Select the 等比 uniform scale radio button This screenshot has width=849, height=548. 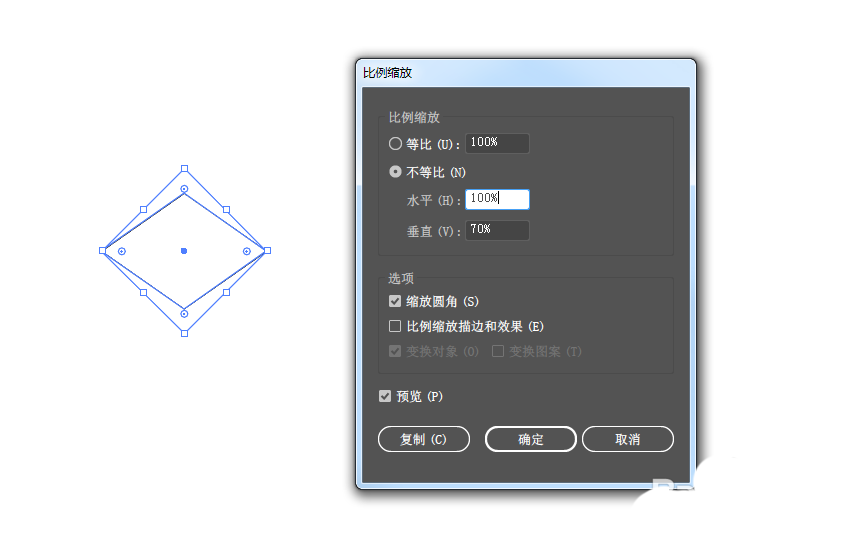tap(395, 143)
